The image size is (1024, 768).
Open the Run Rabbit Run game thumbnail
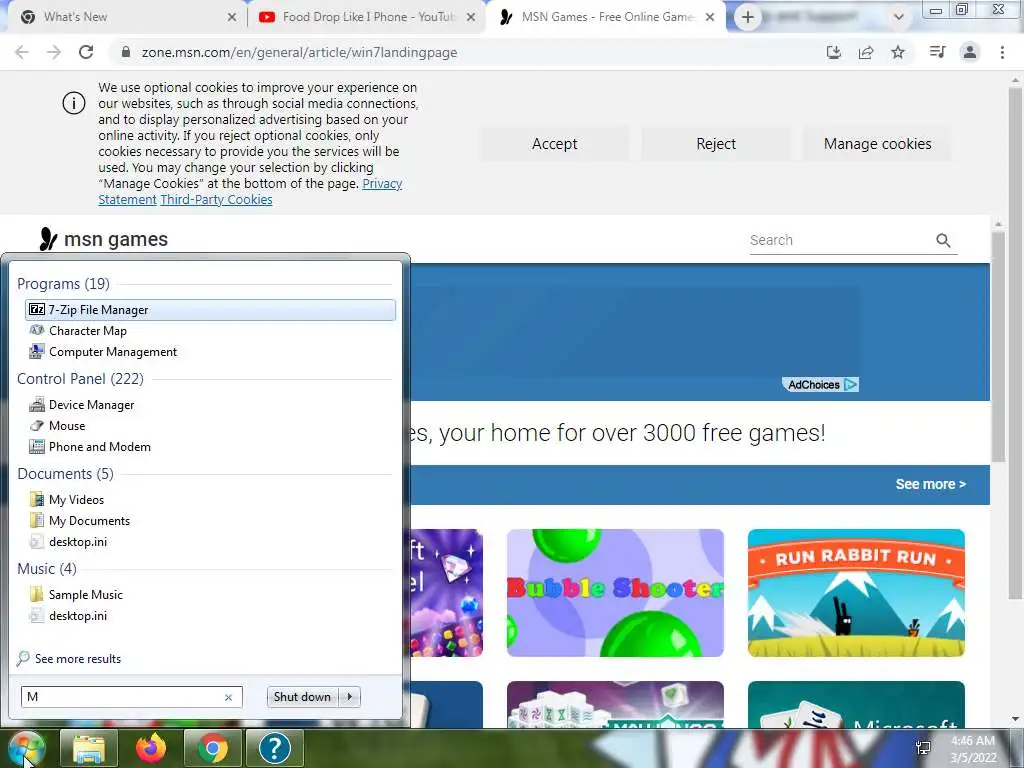(x=856, y=593)
